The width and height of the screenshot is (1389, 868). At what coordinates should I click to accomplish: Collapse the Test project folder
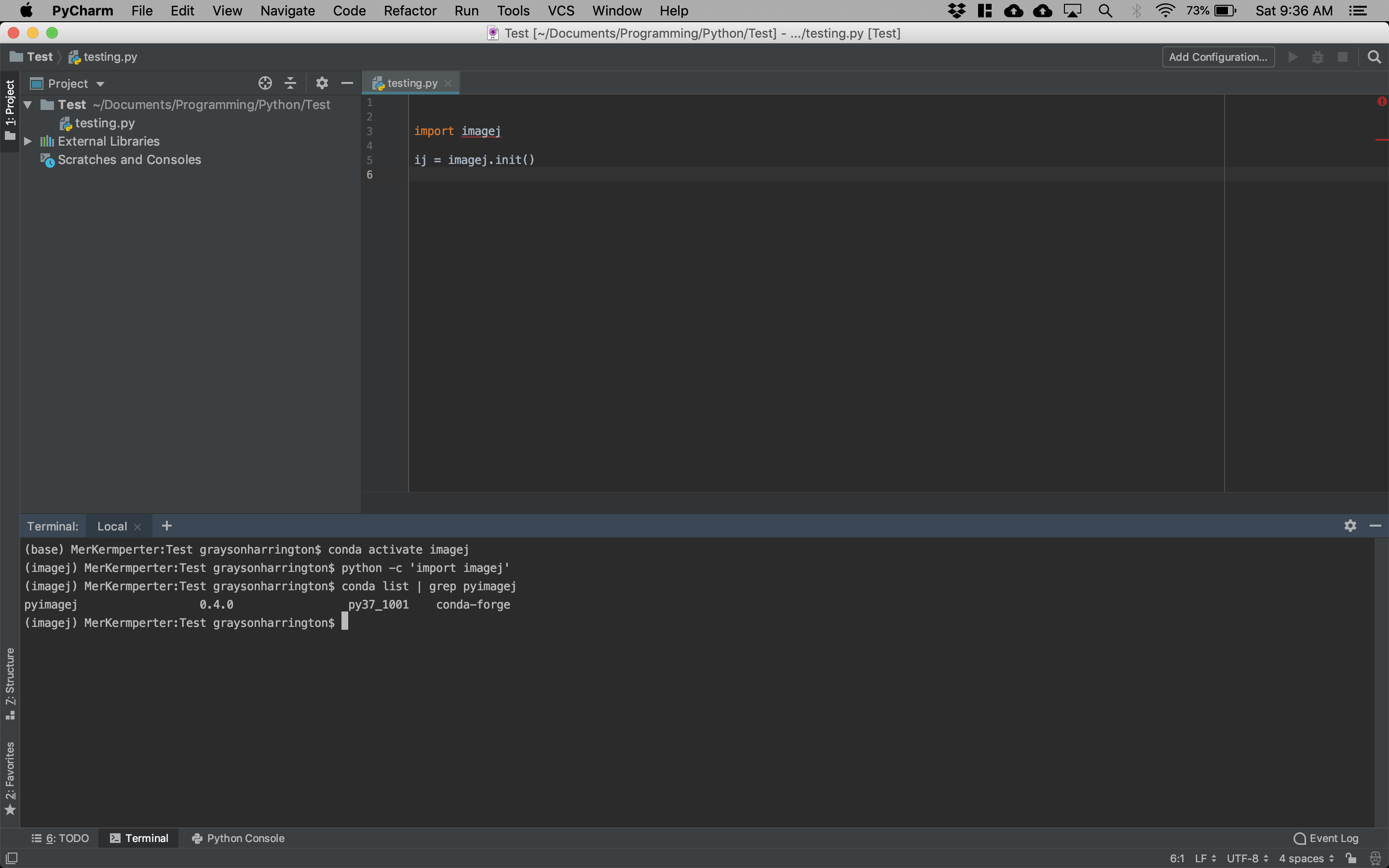tap(27, 105)
